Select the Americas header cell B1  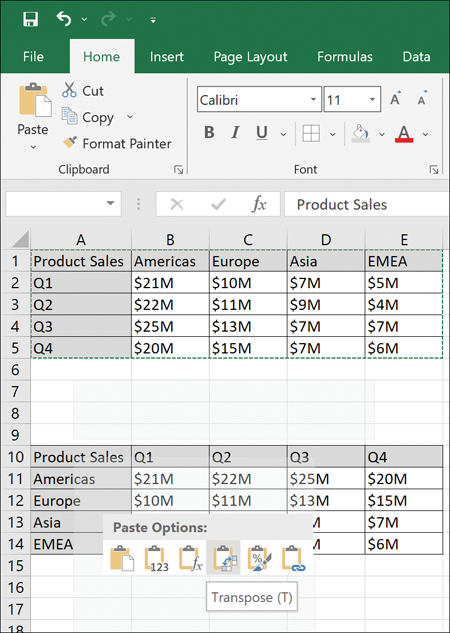coord(170,261)
